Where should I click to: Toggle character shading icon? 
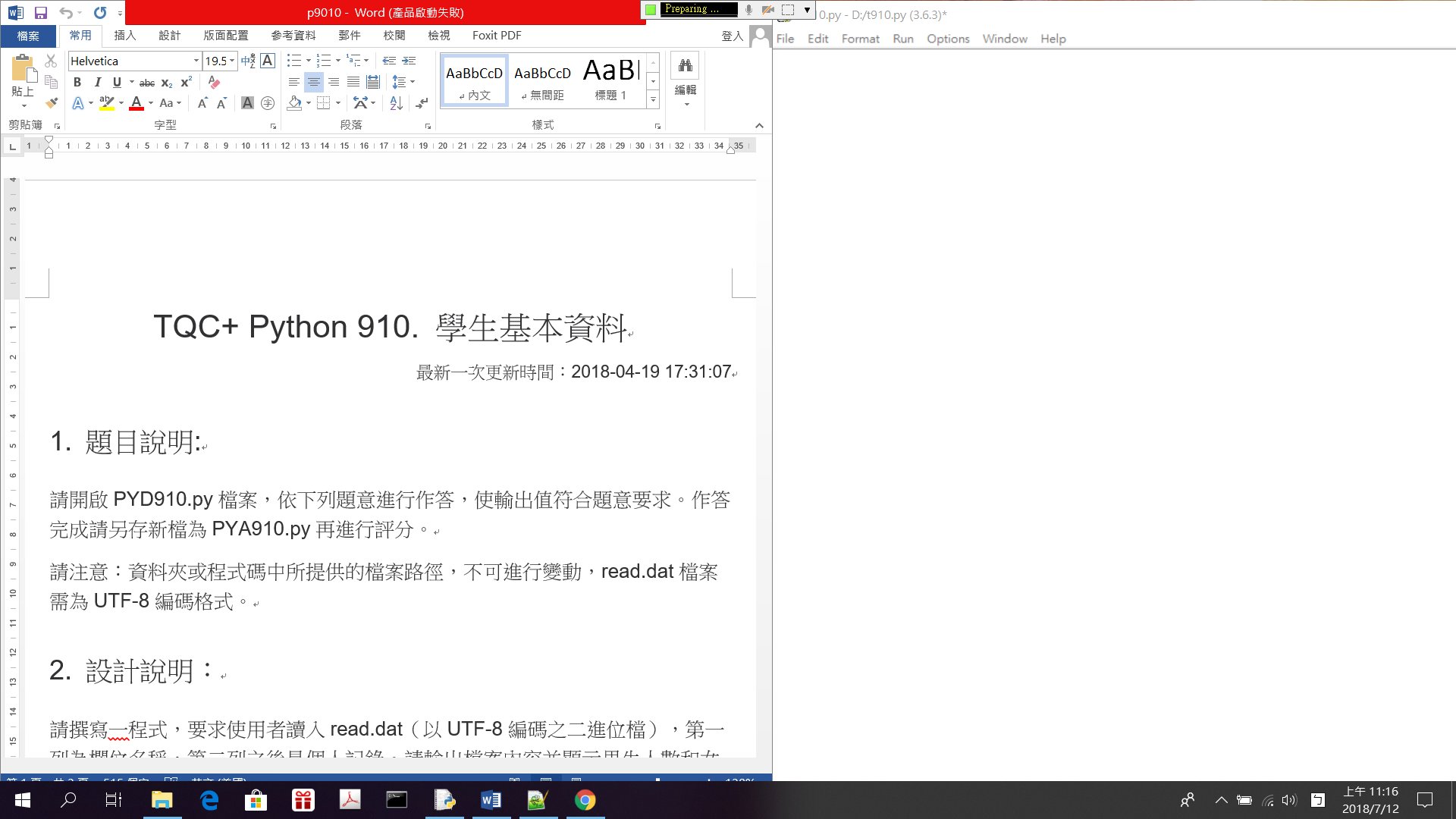point(247,103)
